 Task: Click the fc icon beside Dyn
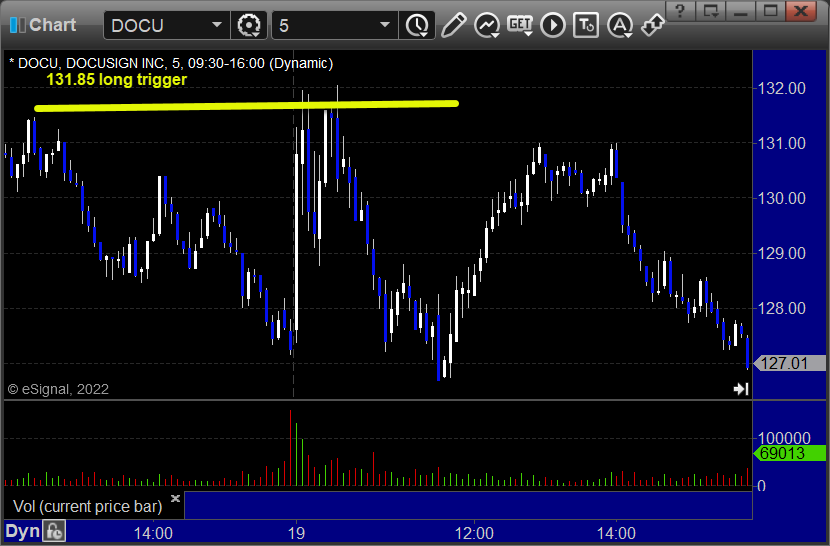pyautogui.click(x=54, y=531)
